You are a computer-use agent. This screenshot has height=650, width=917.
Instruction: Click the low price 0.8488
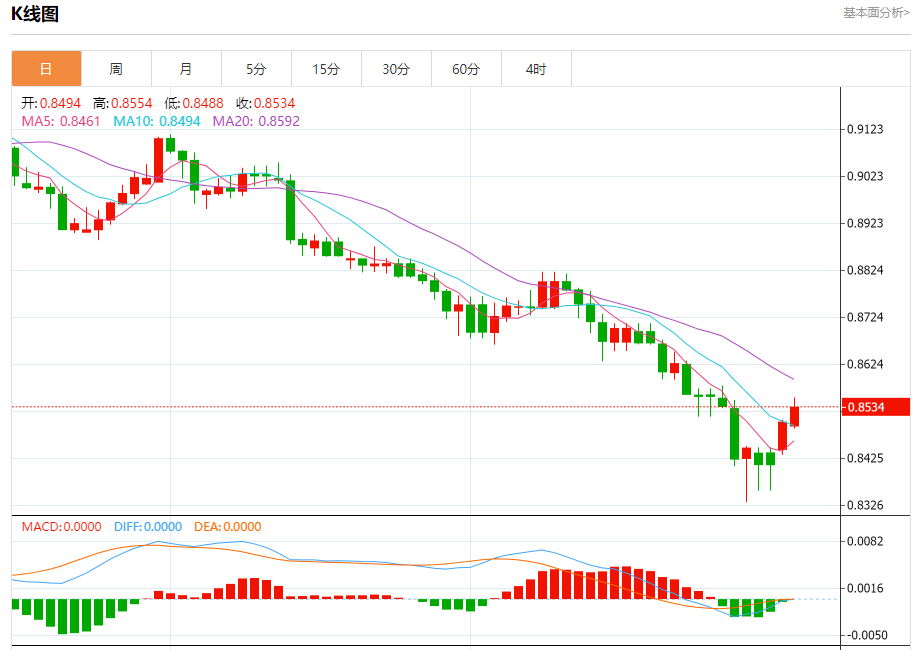point(203,104)
